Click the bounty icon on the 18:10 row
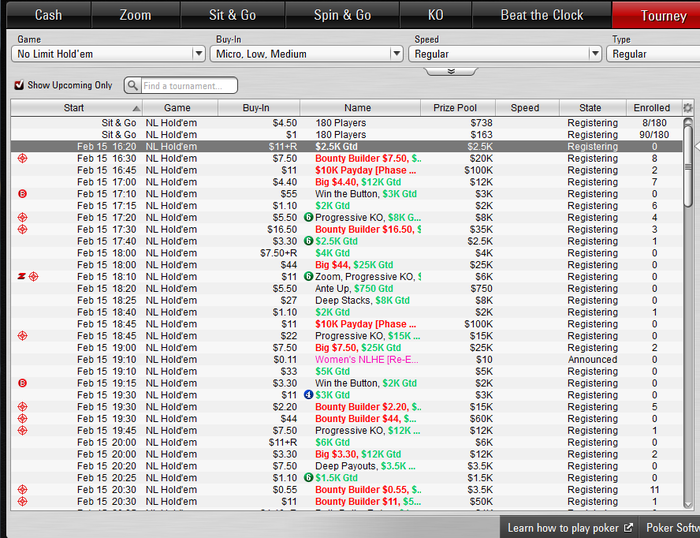This screenshot has width=700, height=538. pos(33,276)
